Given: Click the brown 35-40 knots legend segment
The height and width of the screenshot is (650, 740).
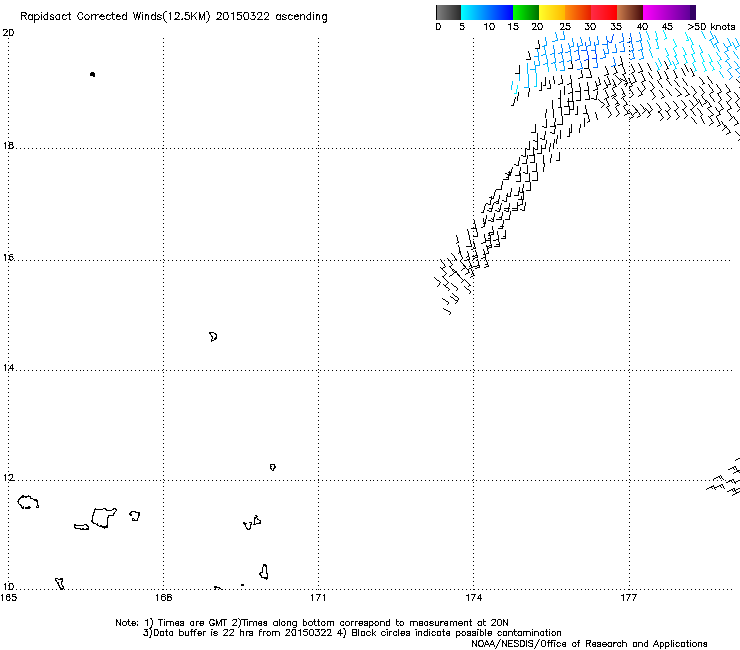Looking at the screenshot, I should pyautogui.click(x=630, y=12).
